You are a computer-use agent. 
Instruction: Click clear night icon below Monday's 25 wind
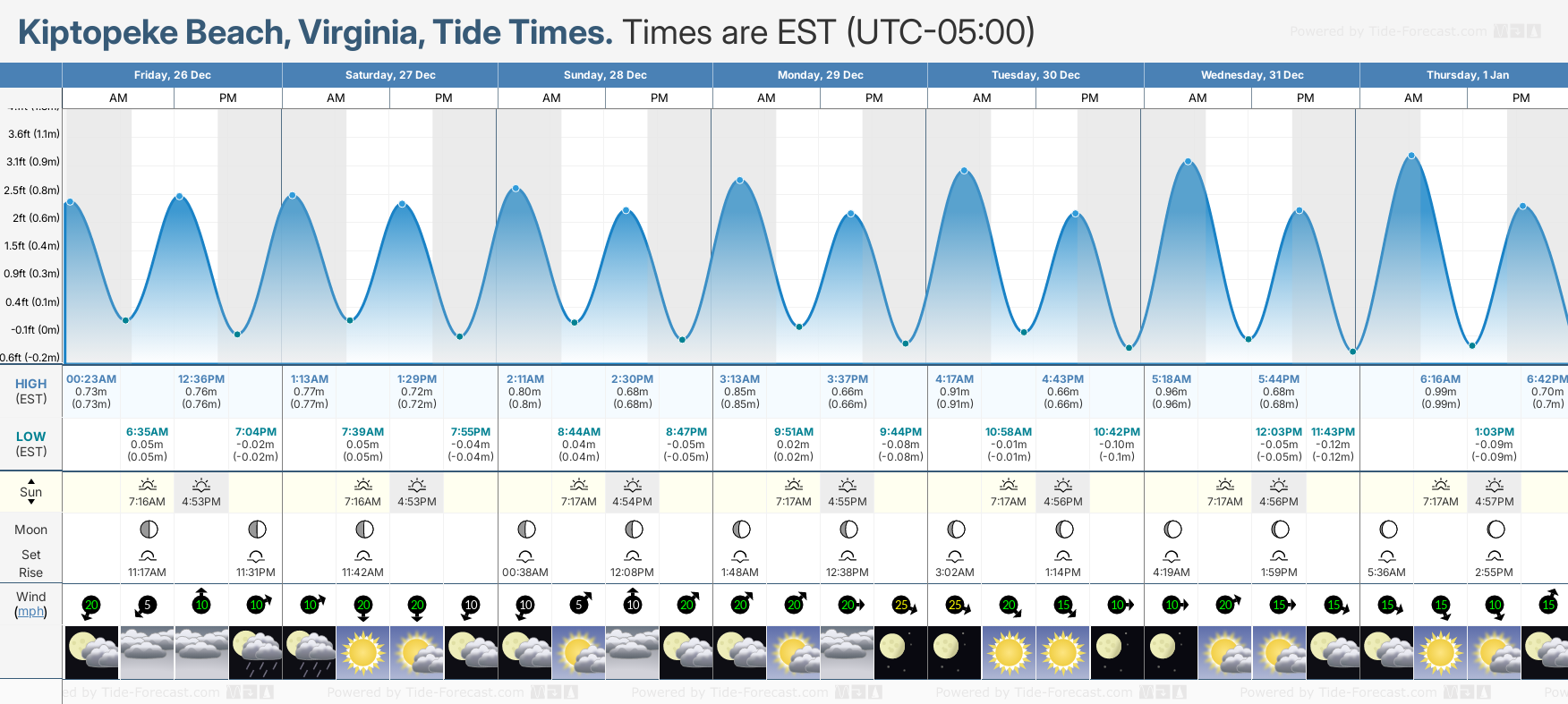(901, 652)
